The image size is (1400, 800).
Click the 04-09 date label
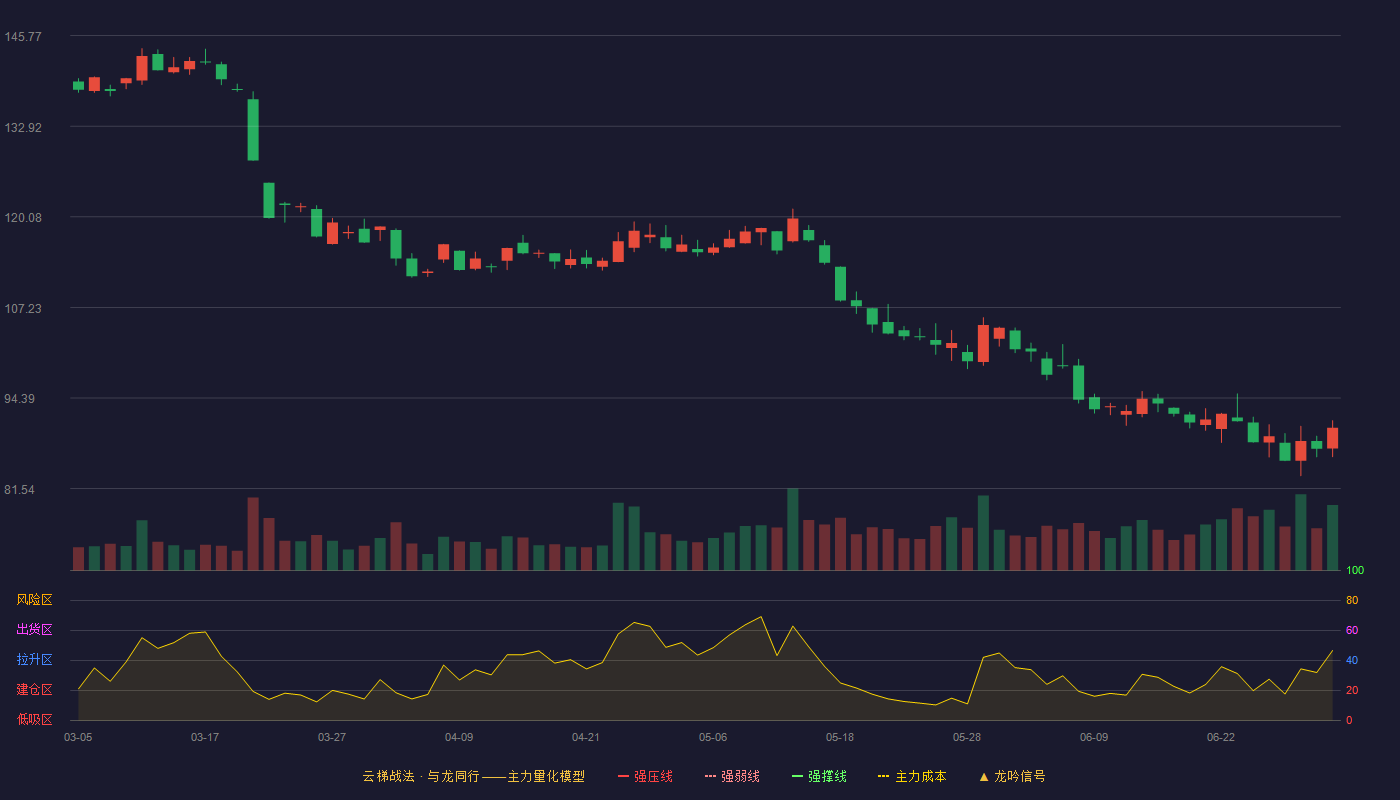[x=459, y=737]
